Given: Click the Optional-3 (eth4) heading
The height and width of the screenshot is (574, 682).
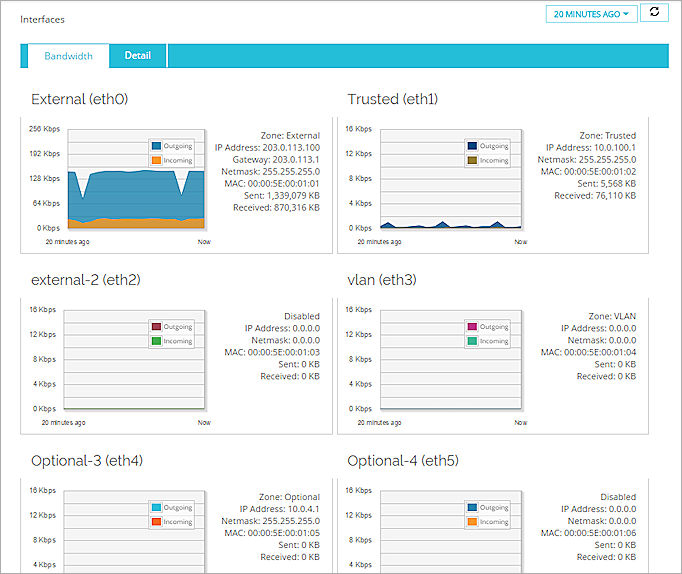Looking at the screenshot, I should [87, 461].
